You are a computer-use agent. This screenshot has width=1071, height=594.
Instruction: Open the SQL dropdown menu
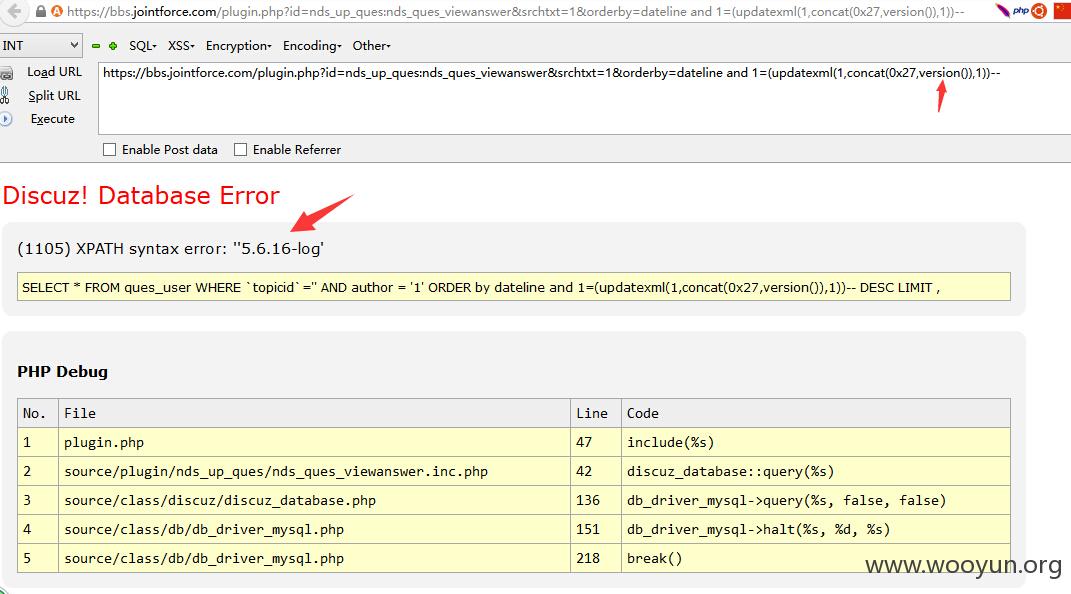click(x=143, y=46)
